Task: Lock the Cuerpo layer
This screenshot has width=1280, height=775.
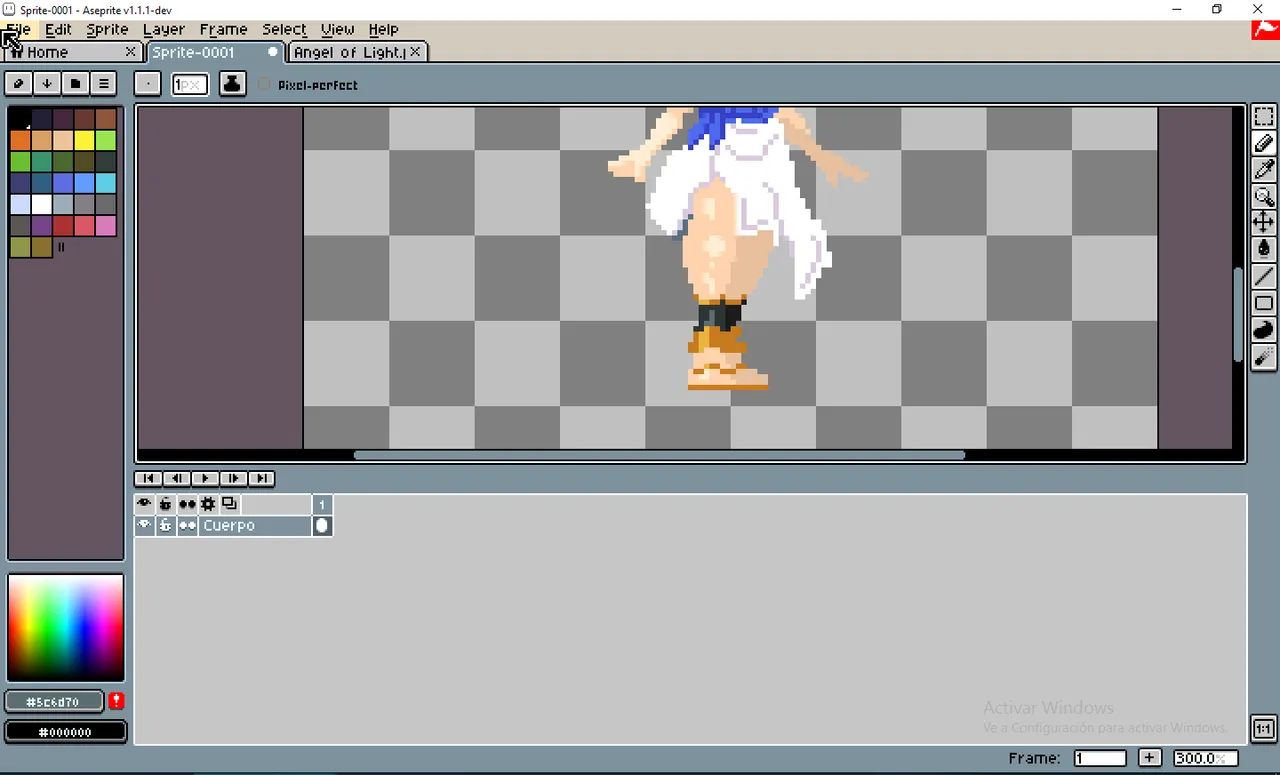Action: click(165, 525)
